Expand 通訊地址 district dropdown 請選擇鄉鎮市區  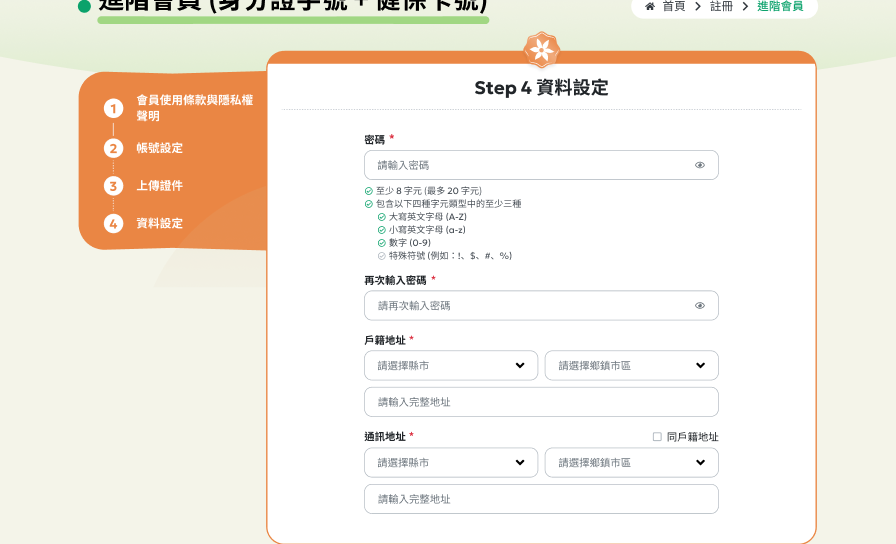pyautogui.click(x=631, y=463)
